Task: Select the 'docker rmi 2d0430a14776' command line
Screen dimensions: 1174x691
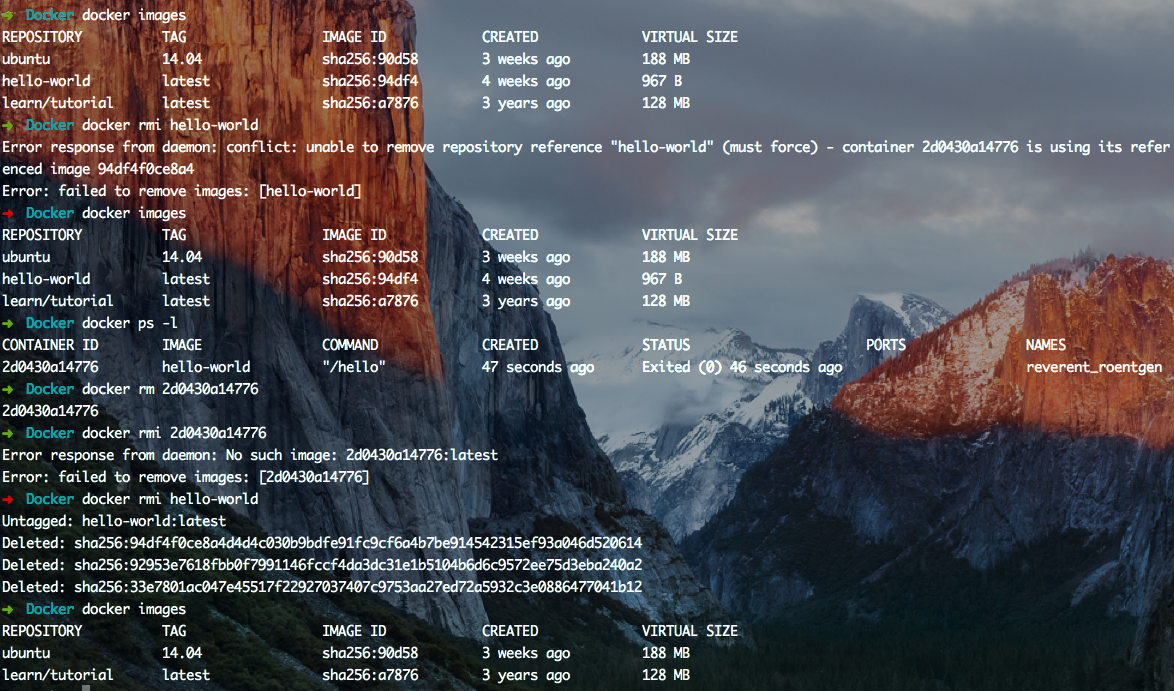Action: (x=174, y=433)
